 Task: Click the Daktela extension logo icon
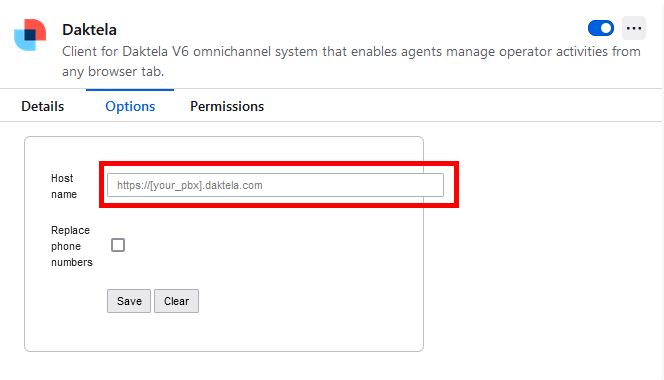pos(30,35)
